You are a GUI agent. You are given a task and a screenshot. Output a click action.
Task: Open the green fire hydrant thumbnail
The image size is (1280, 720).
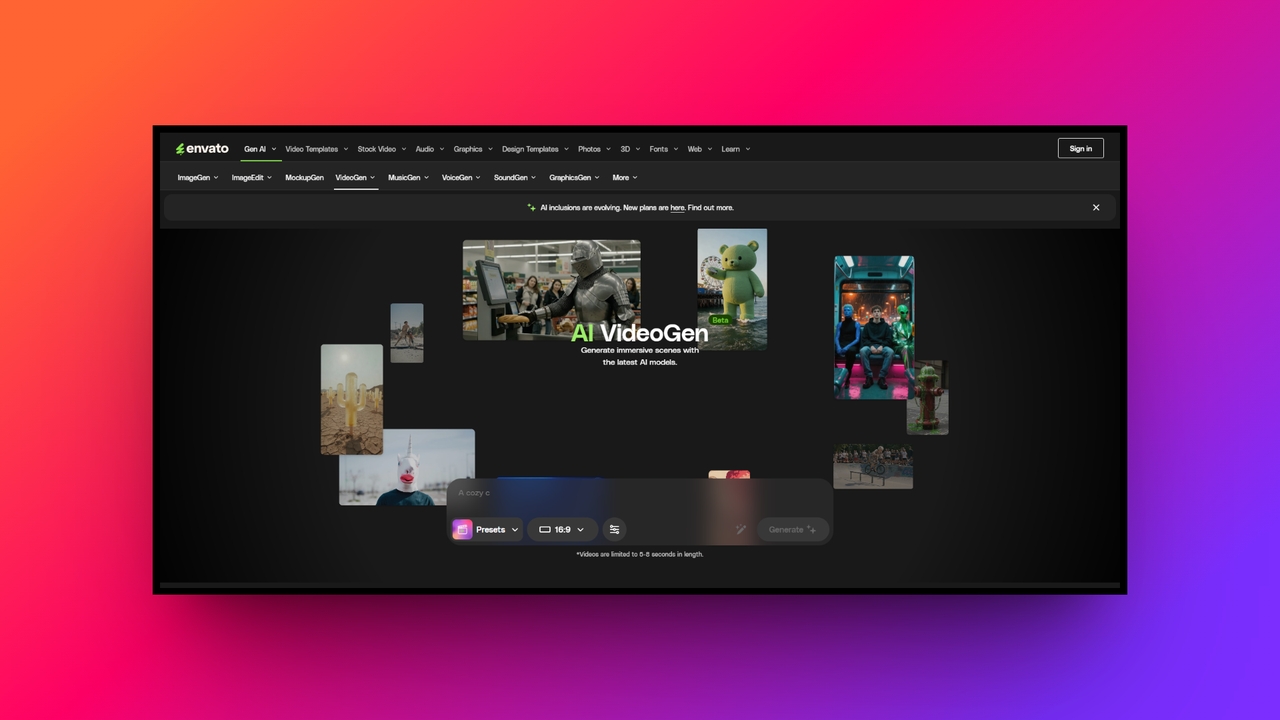click(x=929, y=398)
